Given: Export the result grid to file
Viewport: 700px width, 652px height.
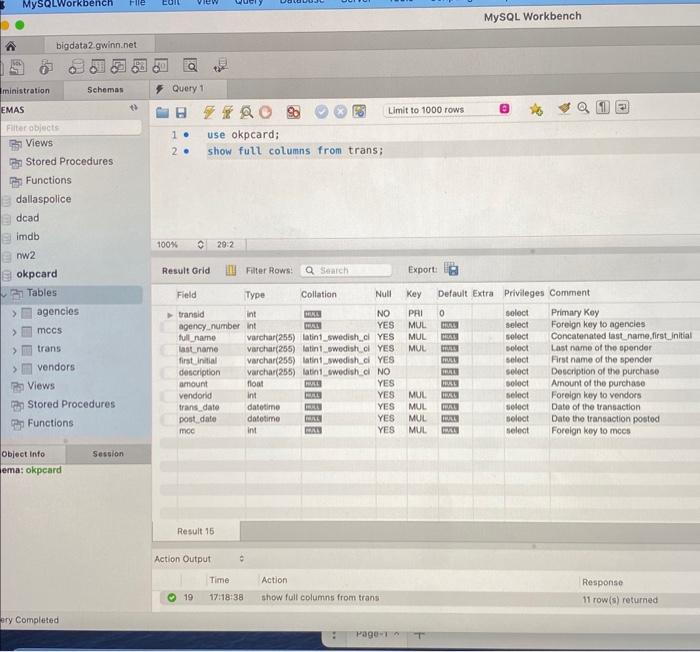Looking at the screenshot, I should [451, 269].
